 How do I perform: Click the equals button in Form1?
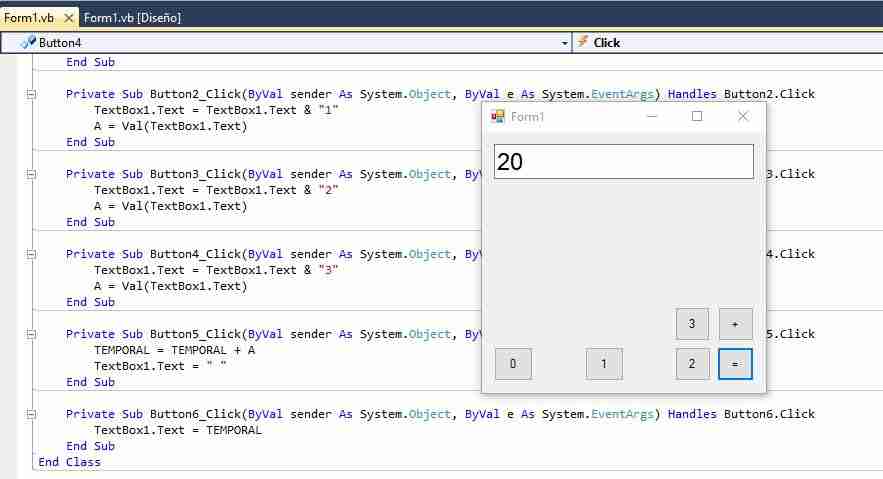pyautogui.click(x=735, y=364)
